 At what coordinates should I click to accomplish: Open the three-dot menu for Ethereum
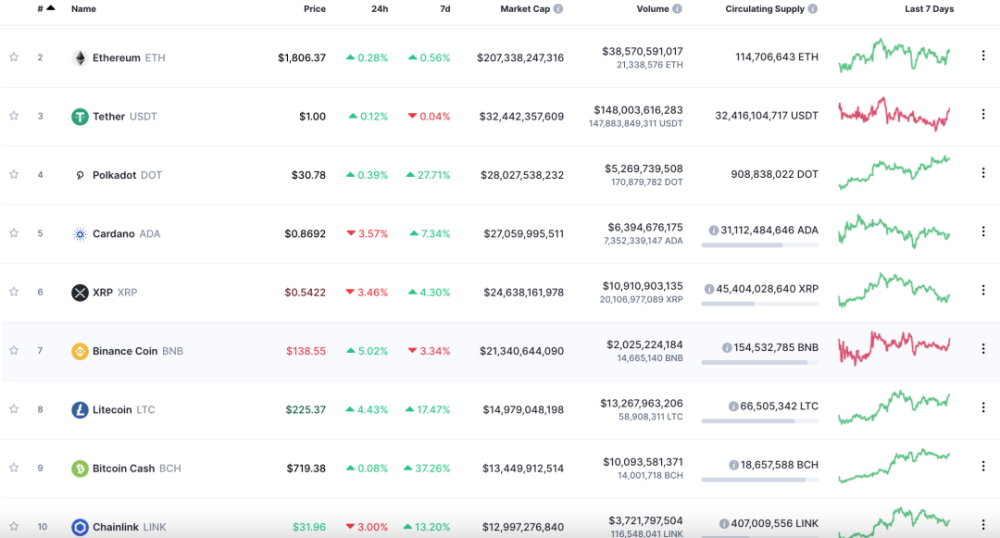coord(983,58)
